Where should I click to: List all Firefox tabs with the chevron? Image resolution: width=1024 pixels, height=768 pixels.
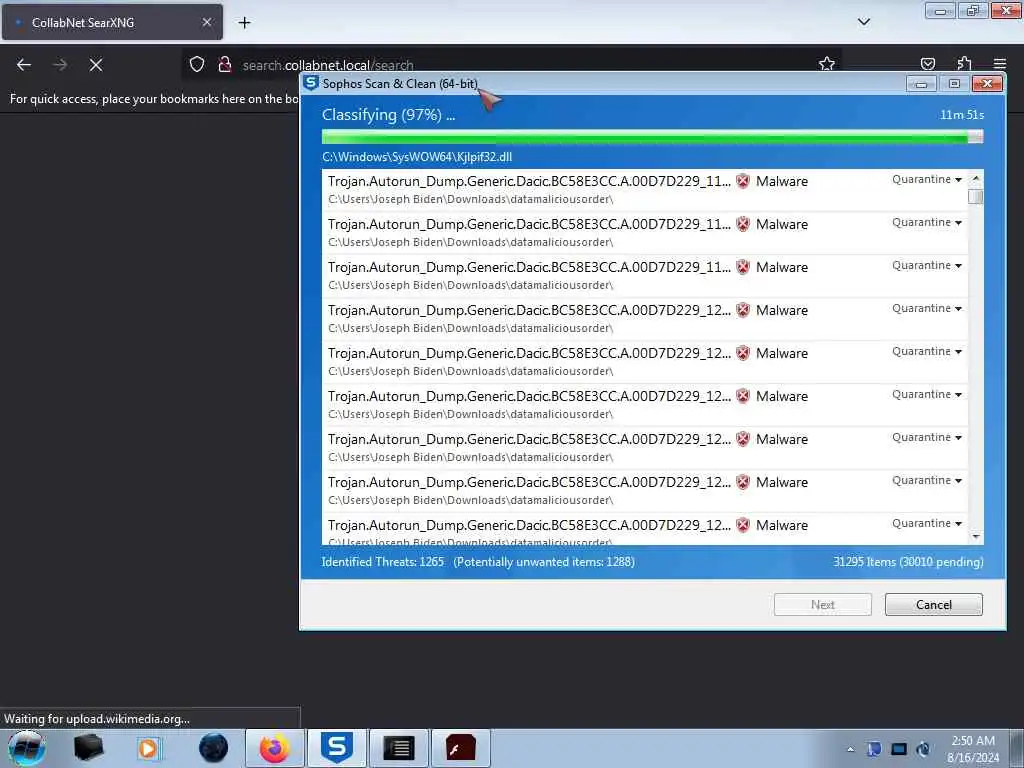(x=864, y=22)
